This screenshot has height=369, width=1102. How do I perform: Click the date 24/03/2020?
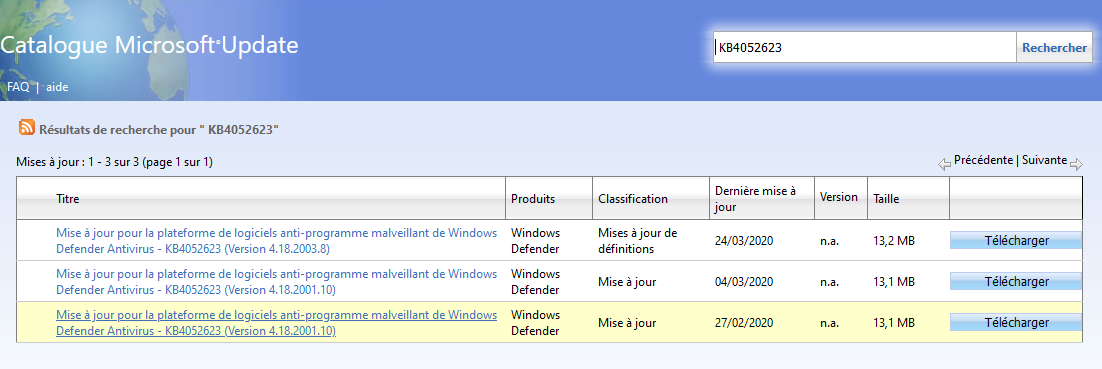744,241
